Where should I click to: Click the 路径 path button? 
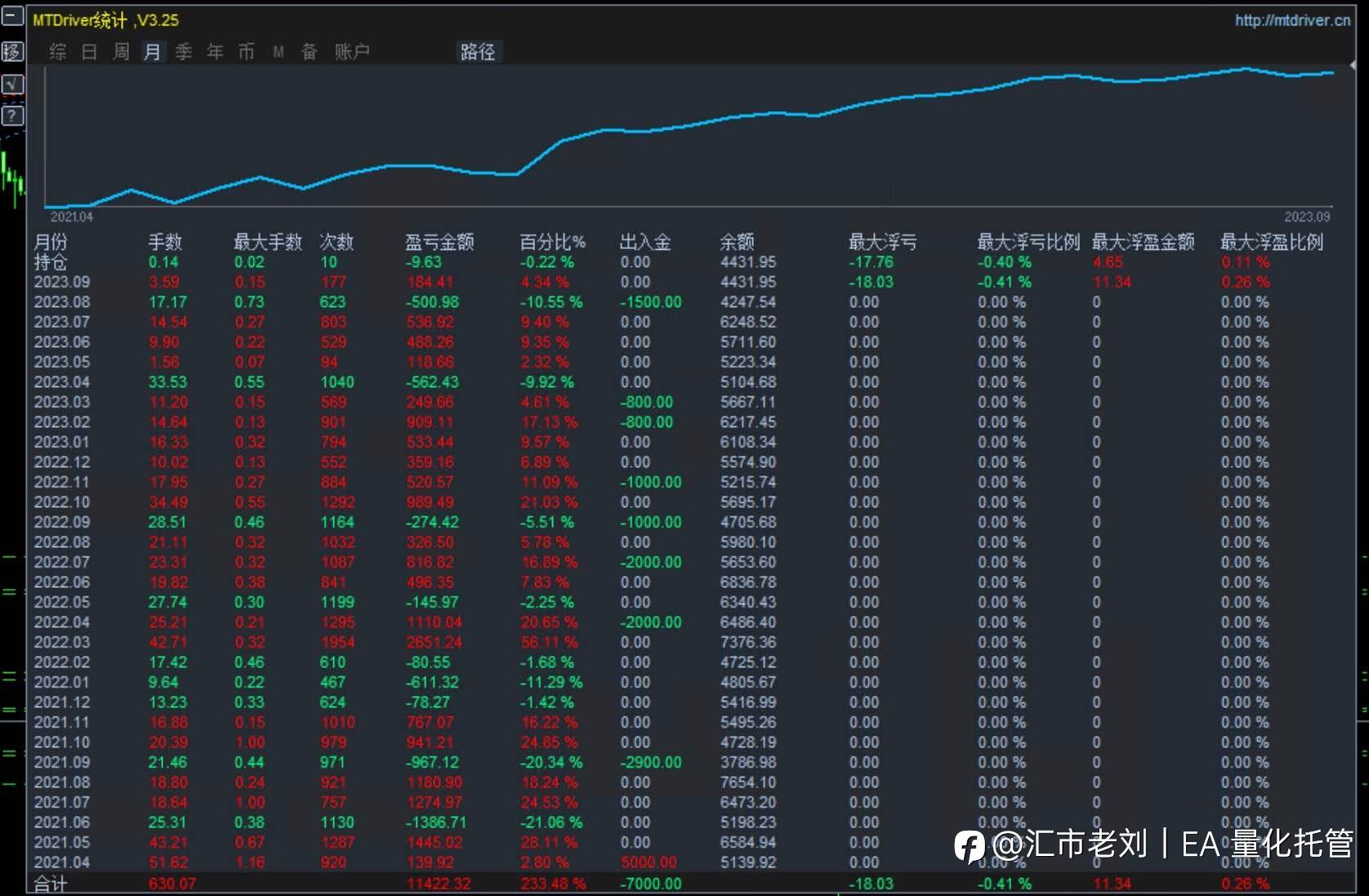[478, 52]
